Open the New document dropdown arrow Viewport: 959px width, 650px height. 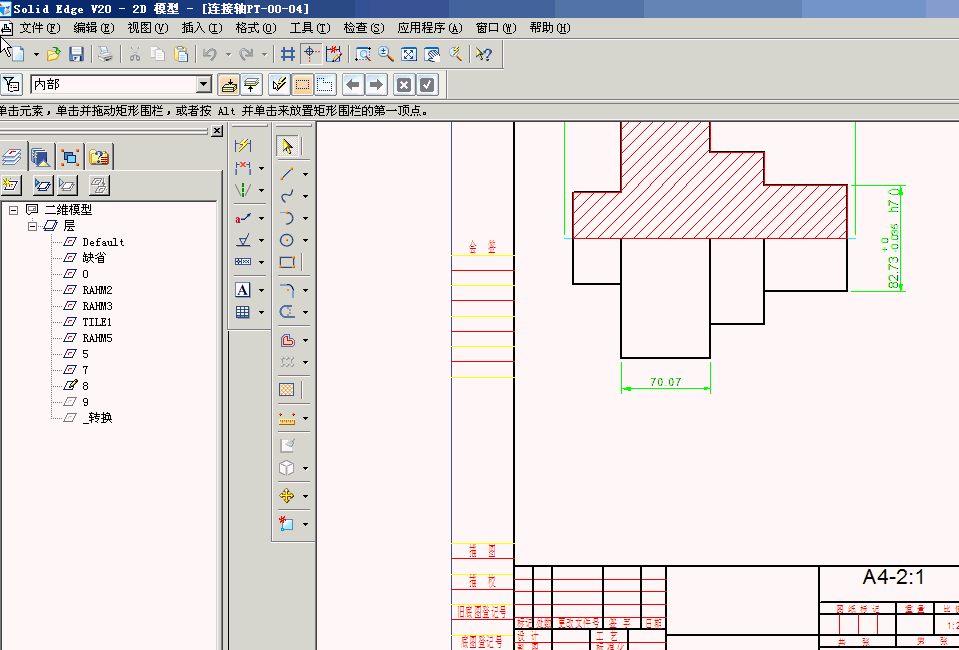36,54
